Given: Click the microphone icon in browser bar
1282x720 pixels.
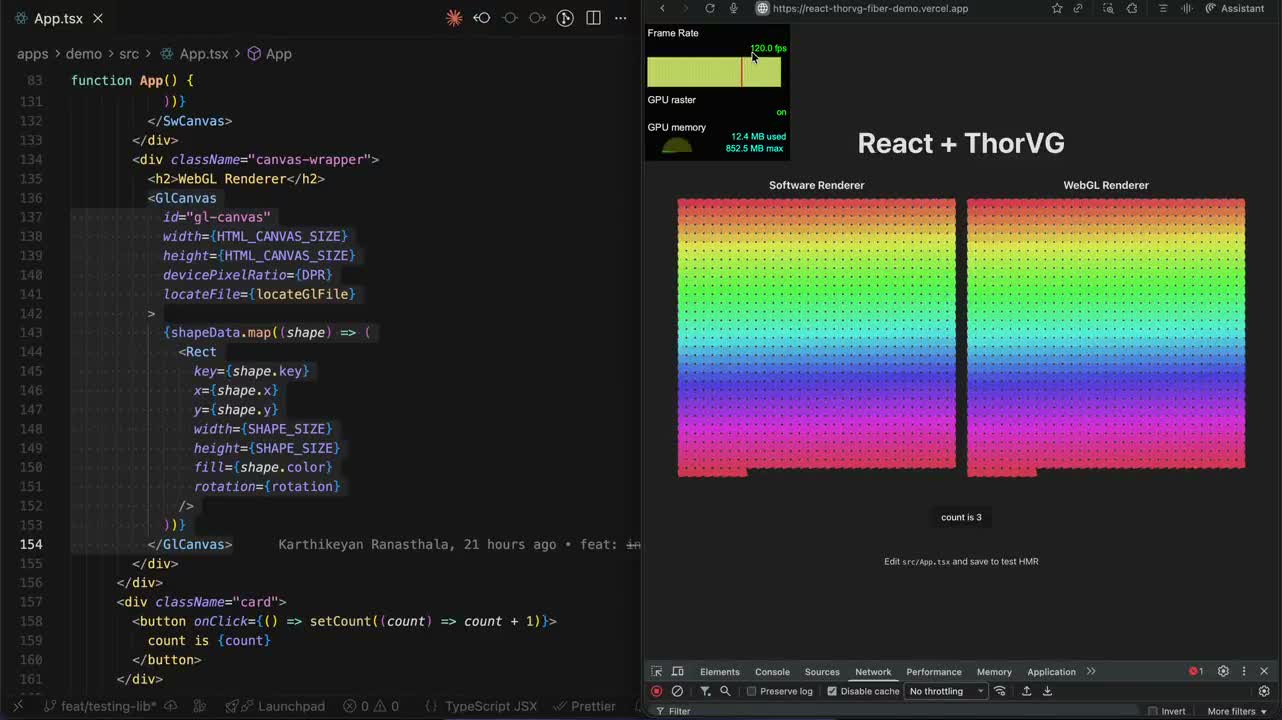Looking at the screenshot, I should 734,8.
